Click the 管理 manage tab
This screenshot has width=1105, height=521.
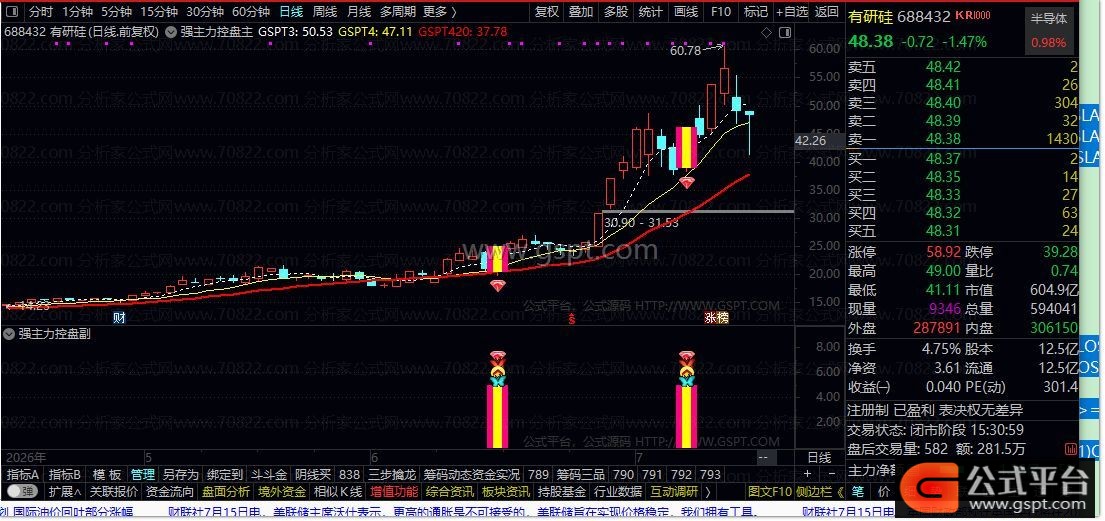point(142,474)
